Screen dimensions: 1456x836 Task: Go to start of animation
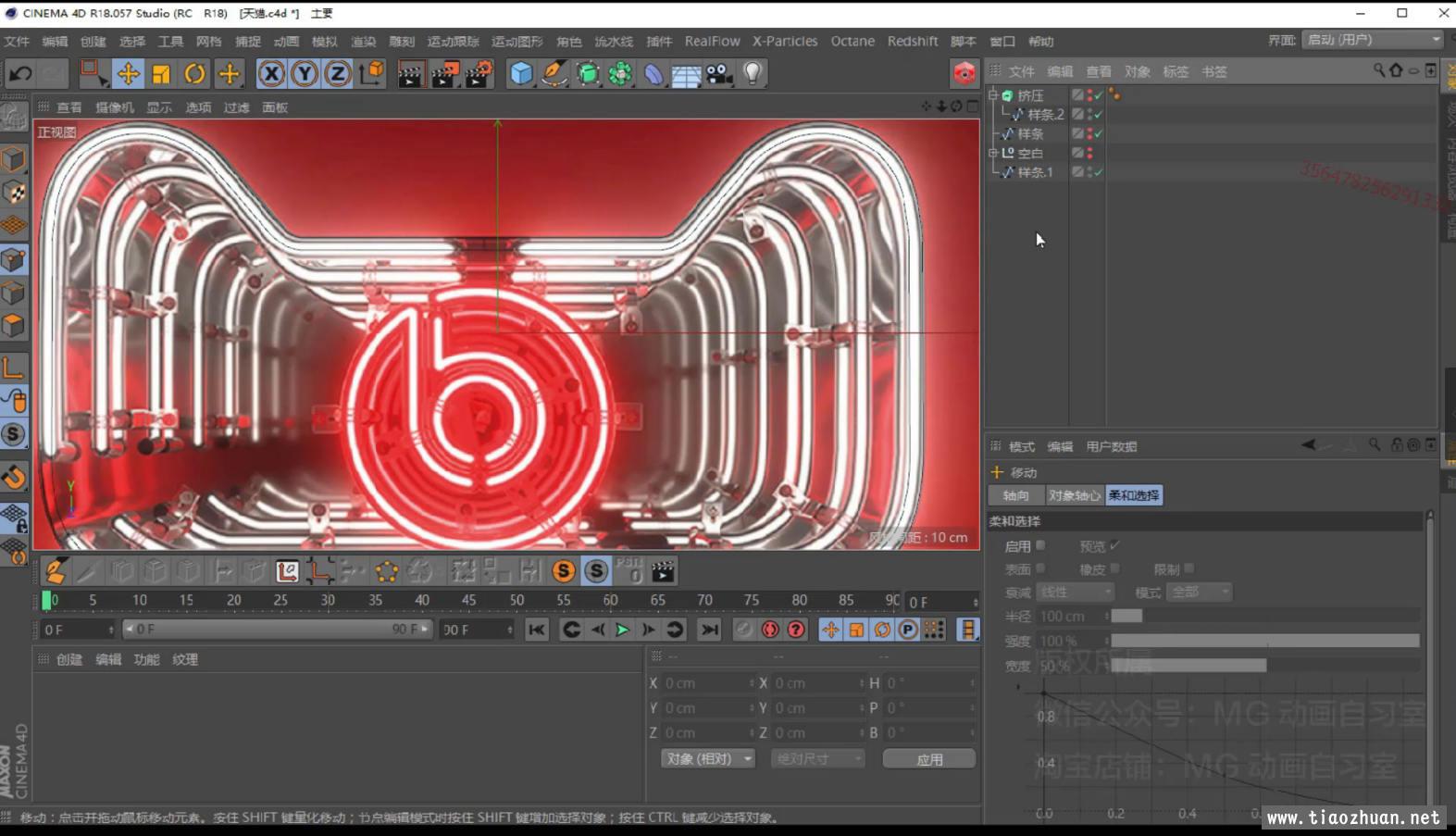click(x=536, y=630)
